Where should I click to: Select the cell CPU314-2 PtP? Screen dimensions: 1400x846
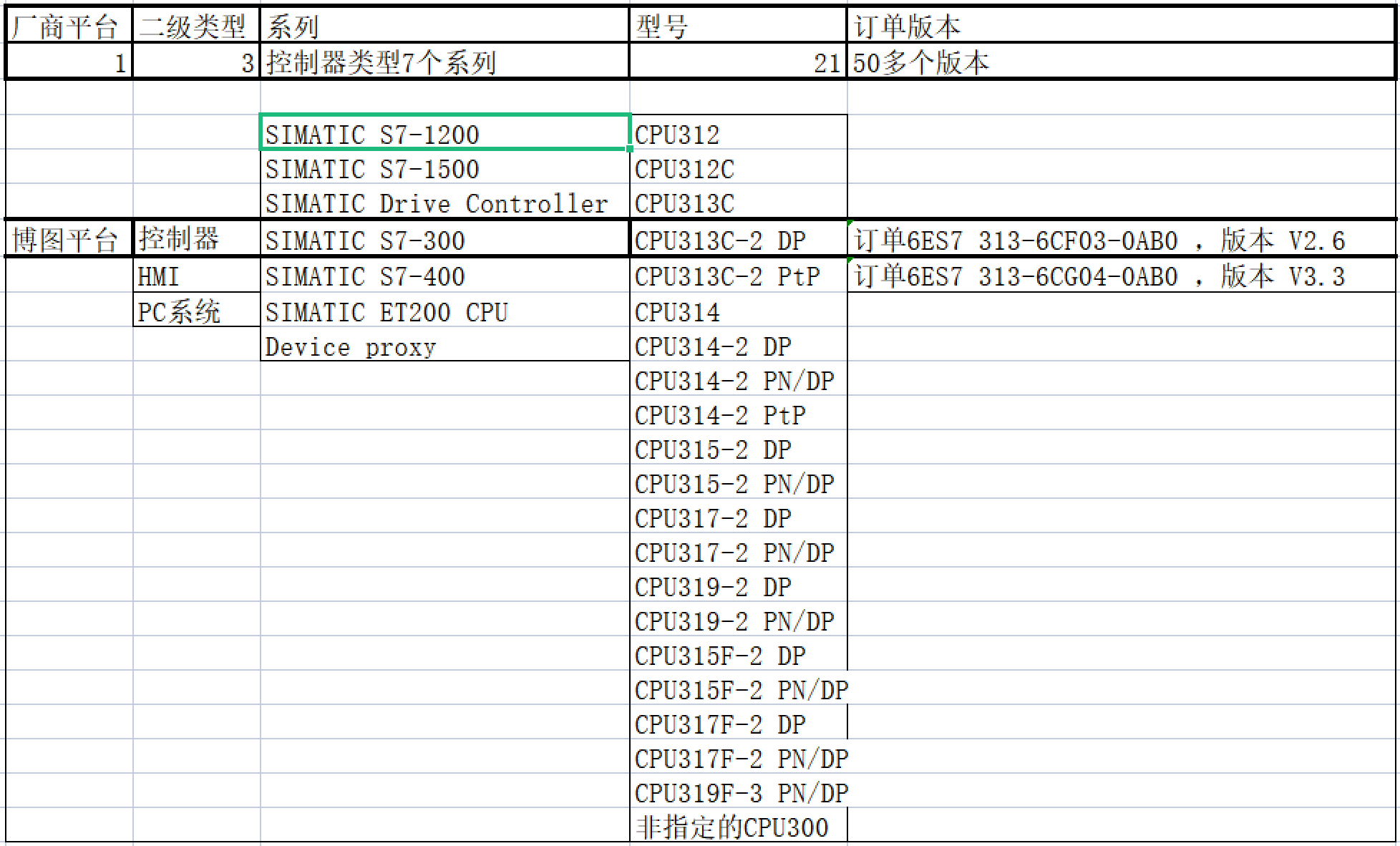(738, 413)
